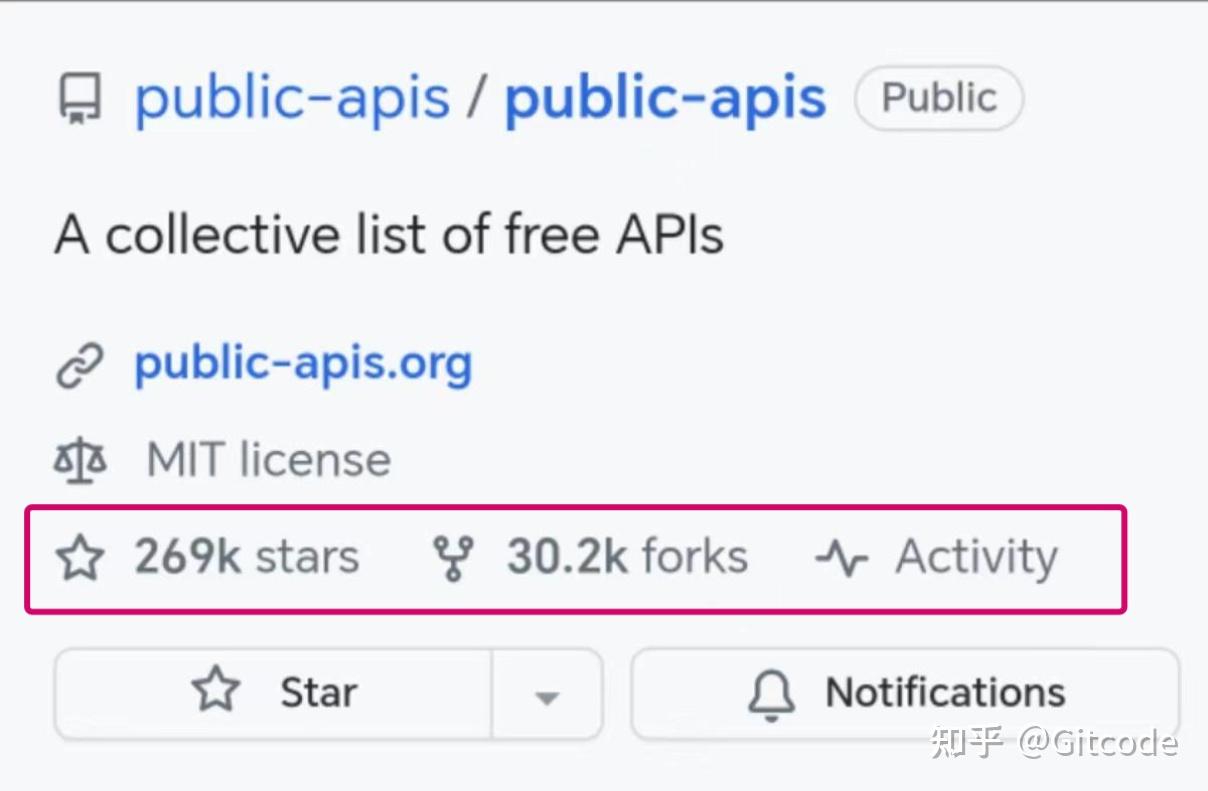Open the MIT license text link
Screen dimensions: 1208x791
tap(268, 460)
